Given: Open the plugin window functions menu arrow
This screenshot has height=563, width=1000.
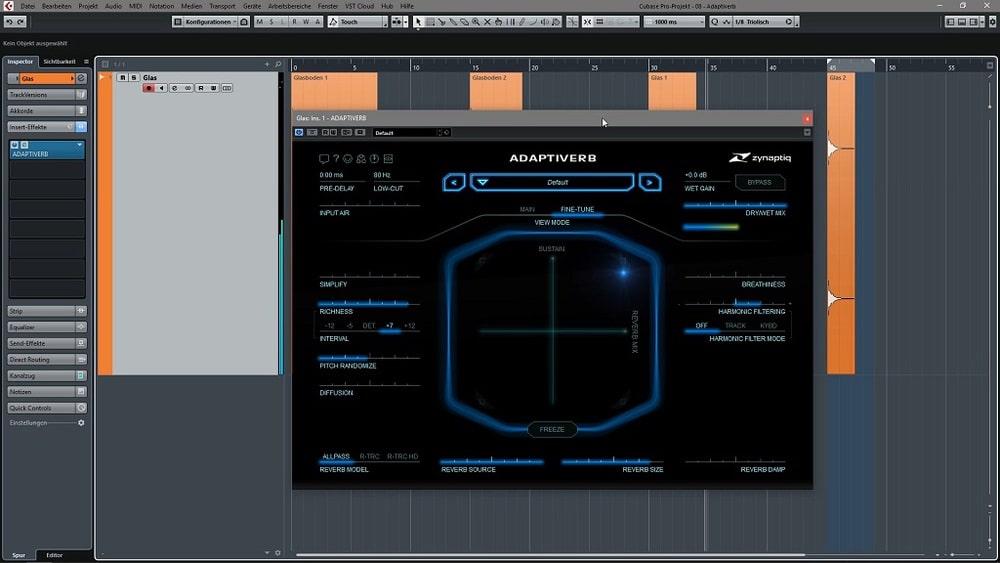Looking at the screenshot, I should (x=807, y=133).
